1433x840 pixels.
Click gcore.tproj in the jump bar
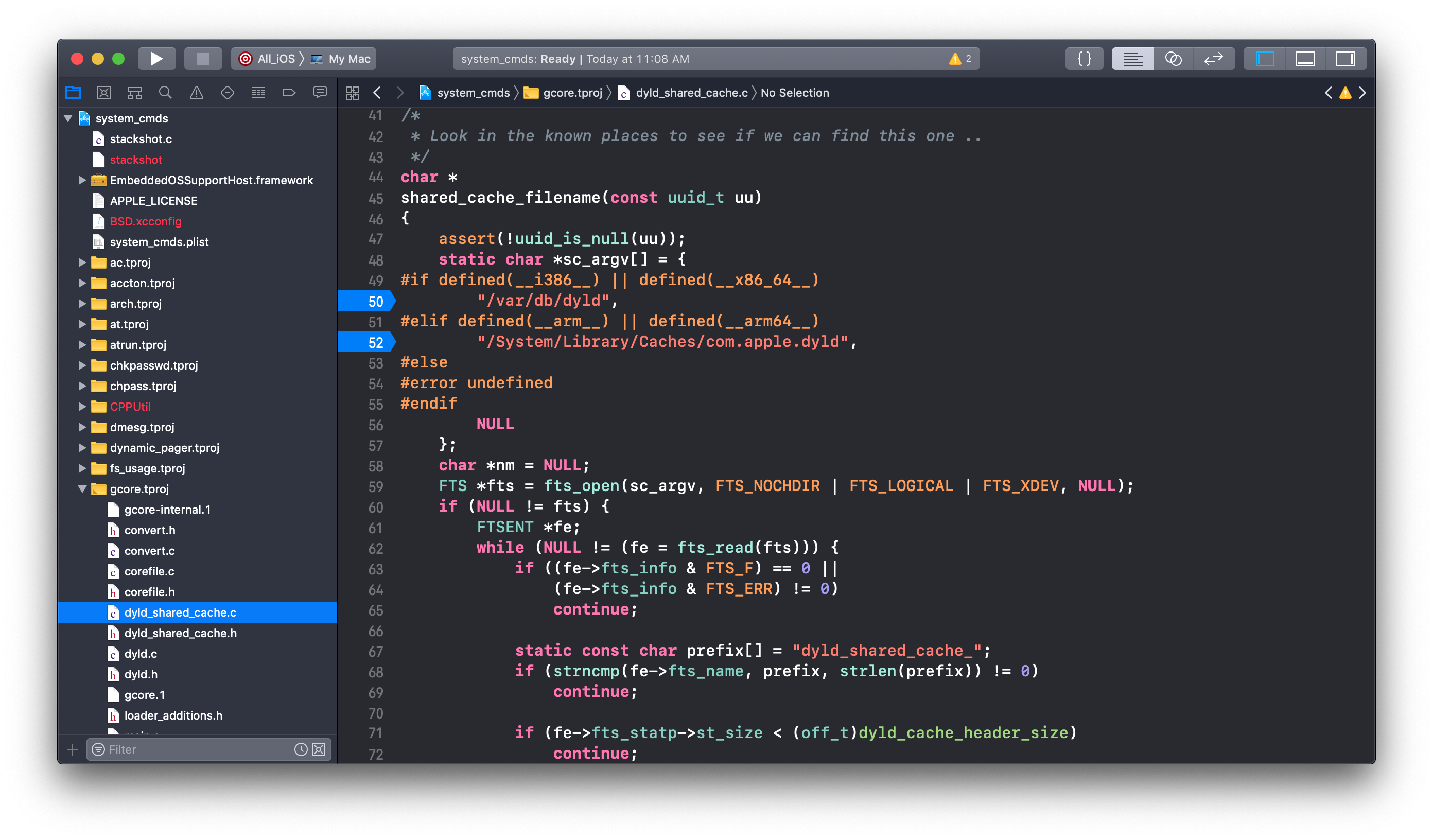click(x=571, y=93)
